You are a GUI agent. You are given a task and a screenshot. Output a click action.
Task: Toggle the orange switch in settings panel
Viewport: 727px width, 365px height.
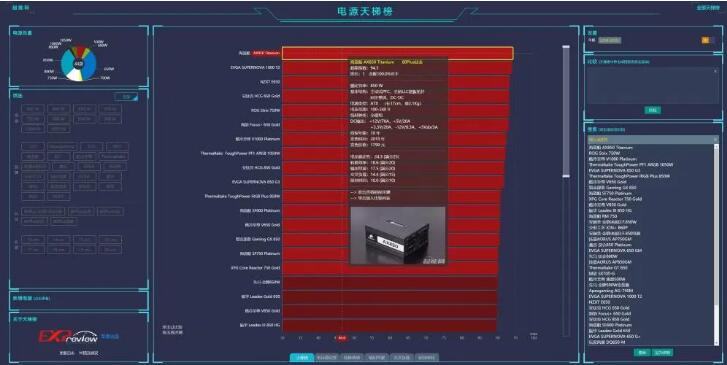tap(706, 40)
